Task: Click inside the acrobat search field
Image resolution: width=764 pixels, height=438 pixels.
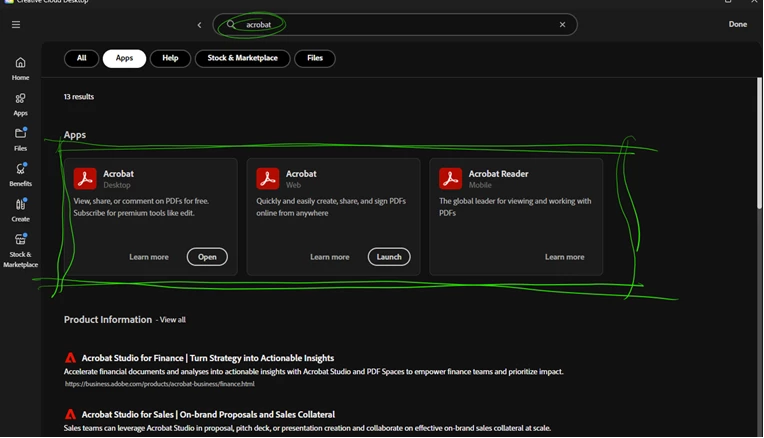Action: point(395,24)
